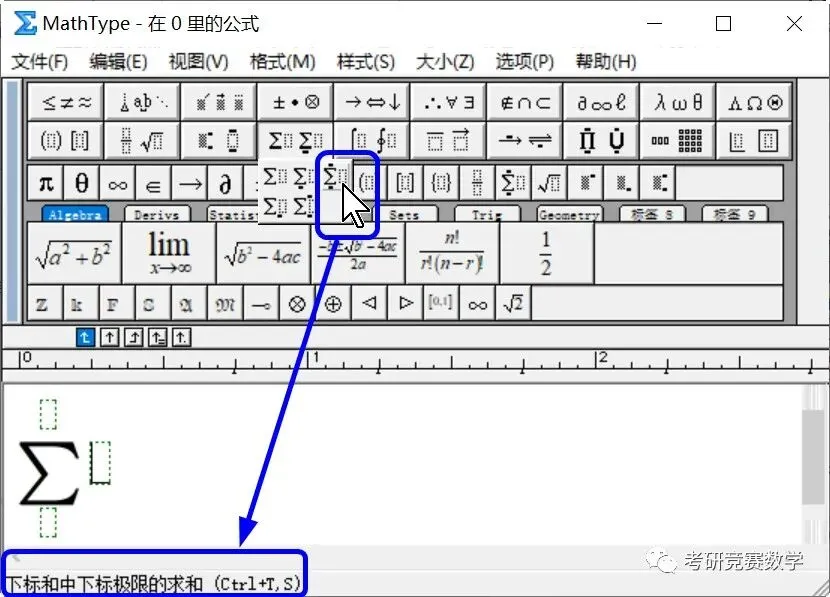Insert the √(b²−4ac) expression
The width and height of the screenshot is (830, 597).
pos(263,254)
